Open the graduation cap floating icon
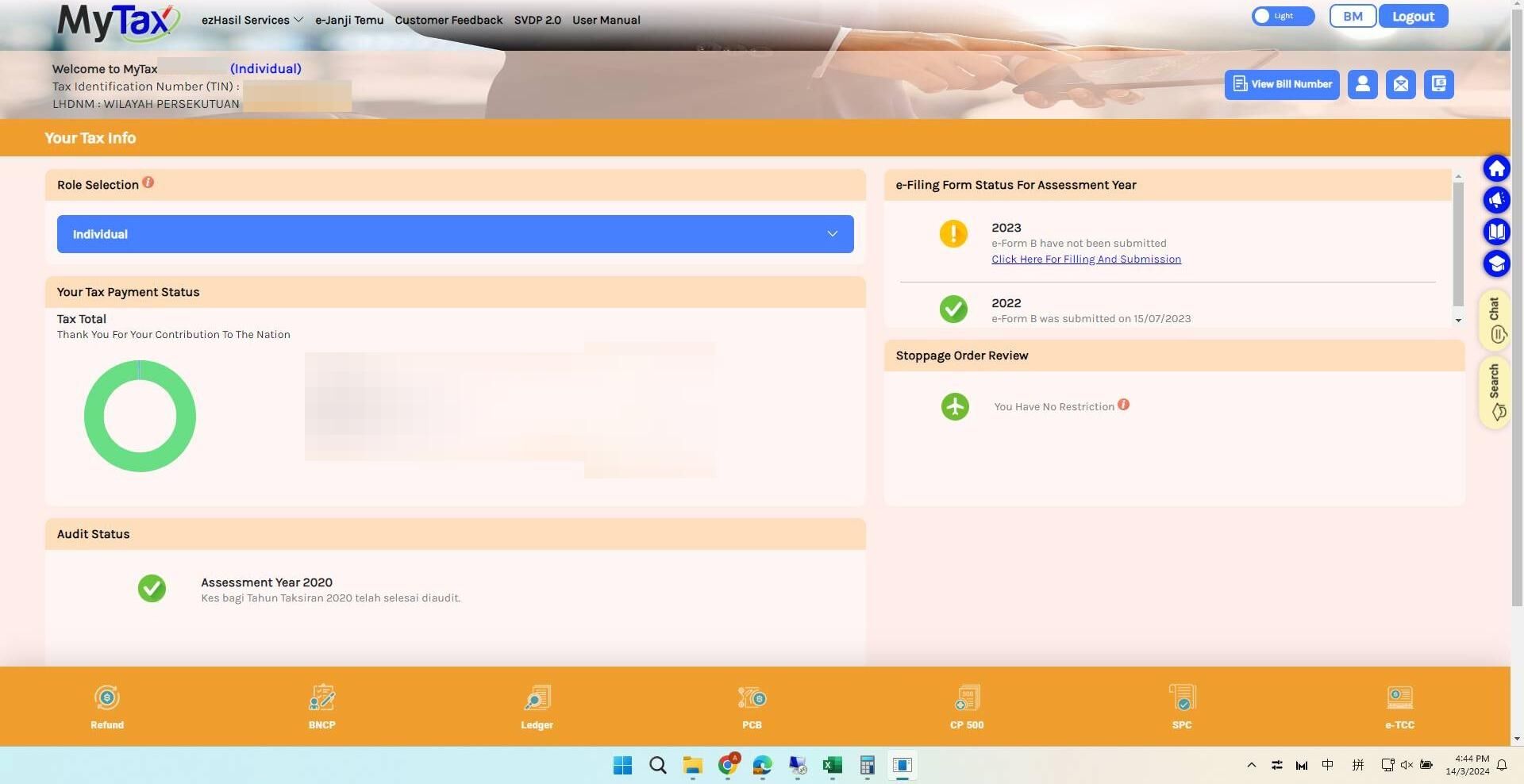 pos(1496,263)
